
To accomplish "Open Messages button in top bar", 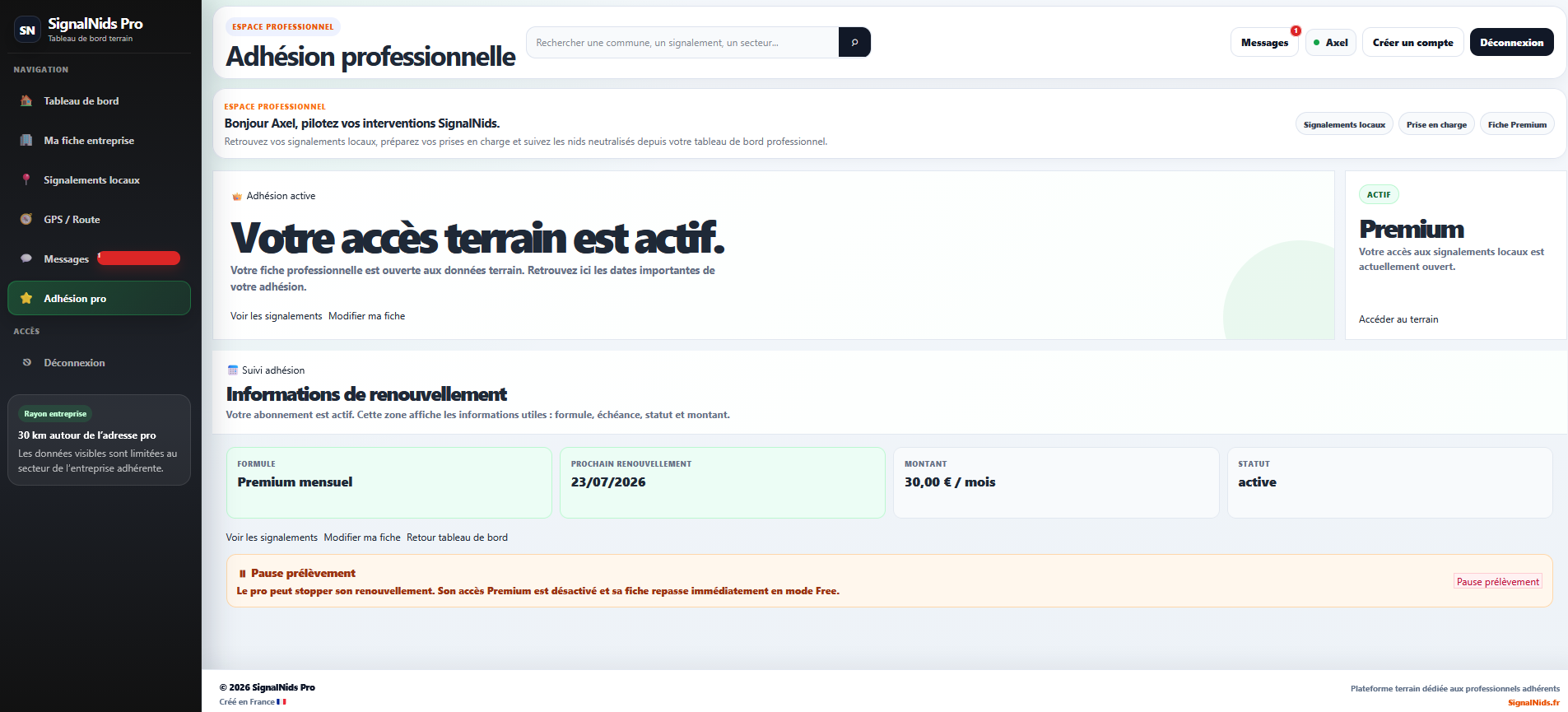I will (x=1264, y=42).
